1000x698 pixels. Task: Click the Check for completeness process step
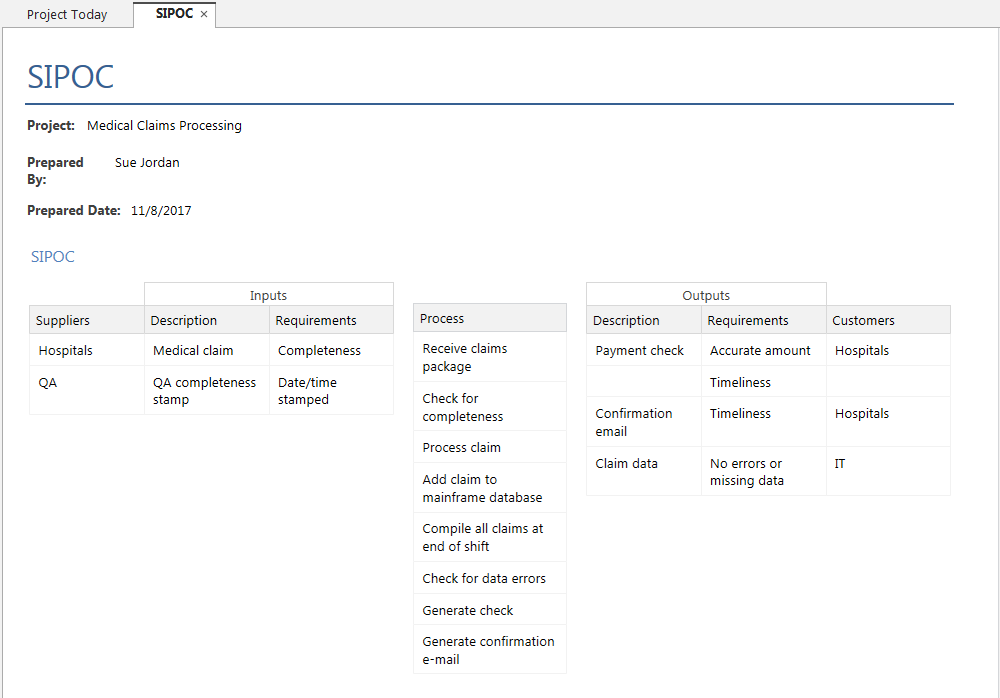tap(463, 407)
